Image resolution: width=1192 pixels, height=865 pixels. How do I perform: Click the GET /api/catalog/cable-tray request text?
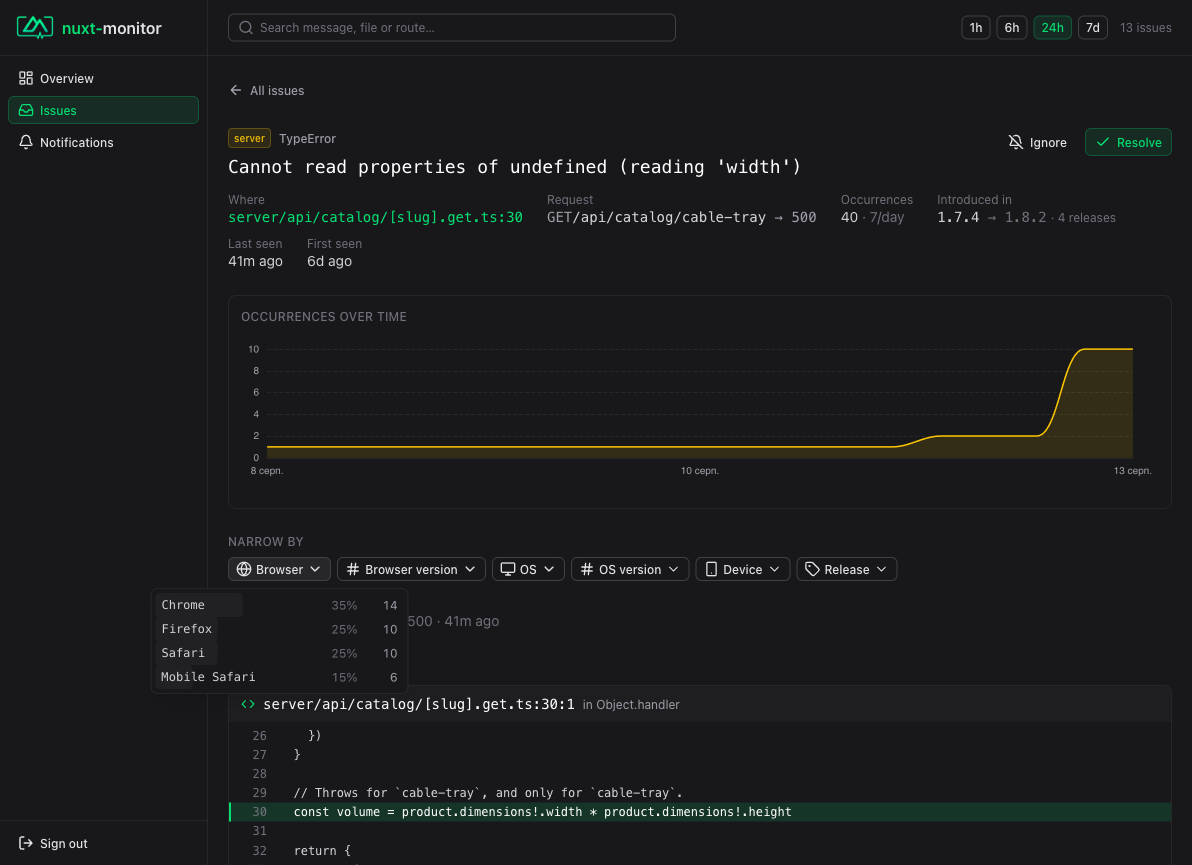pyautogui.click(x=656, y=217)
